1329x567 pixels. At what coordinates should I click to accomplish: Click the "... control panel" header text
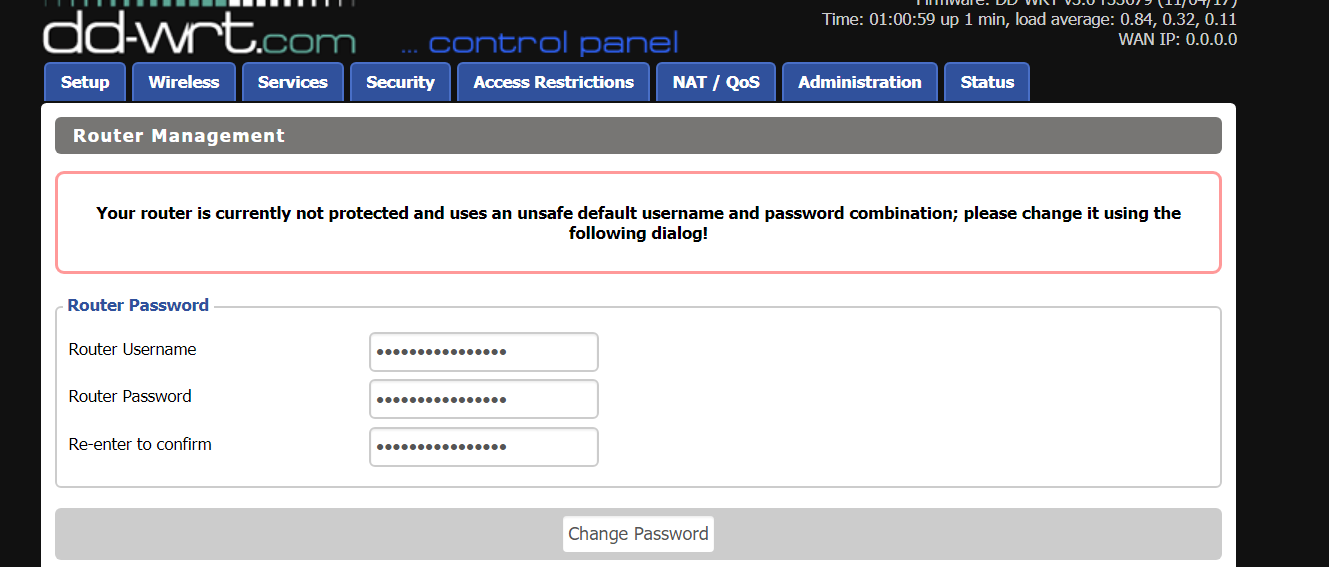(x=539, y=44)
